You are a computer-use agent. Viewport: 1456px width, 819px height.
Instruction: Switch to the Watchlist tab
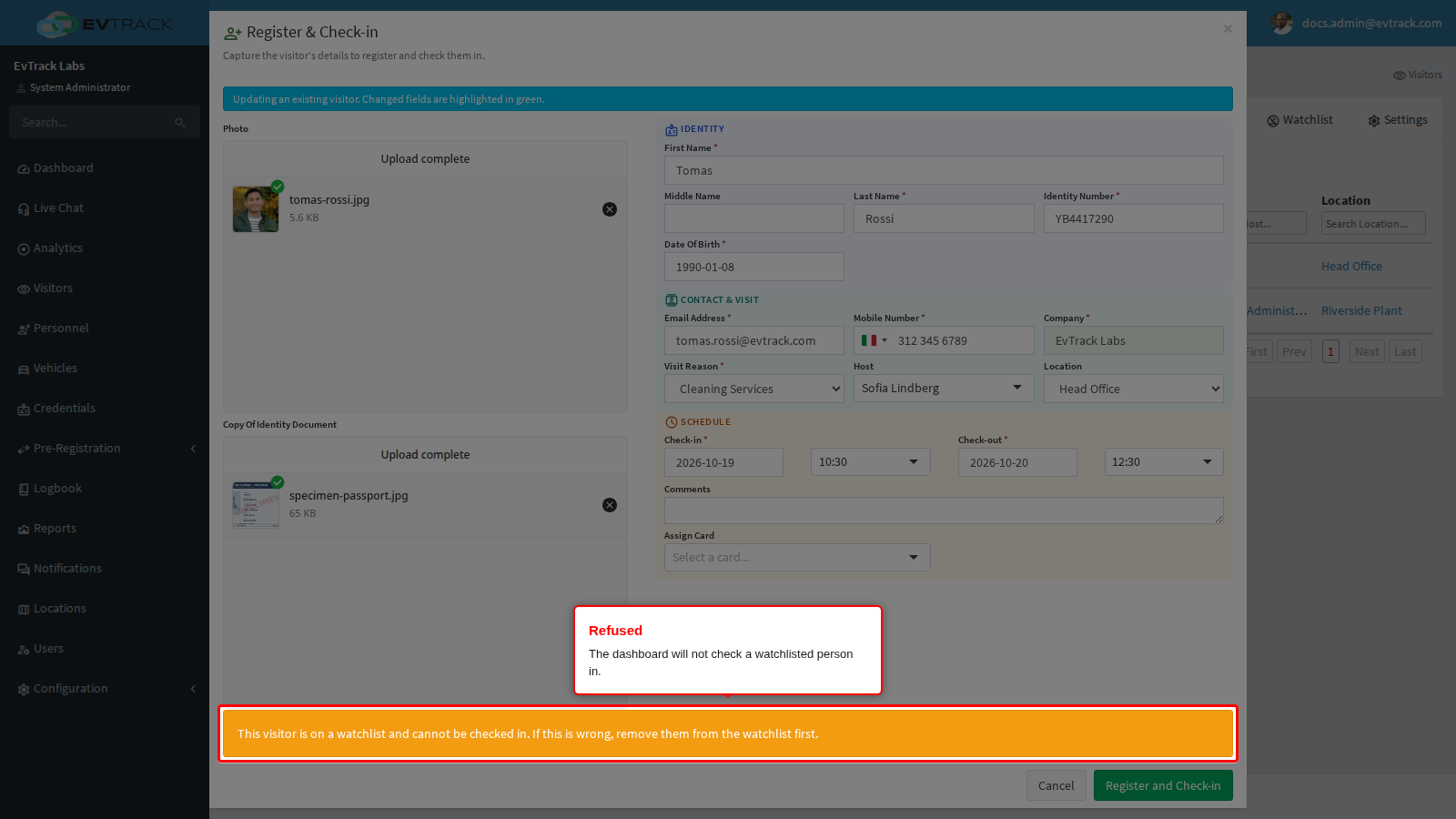point(1299,120)
